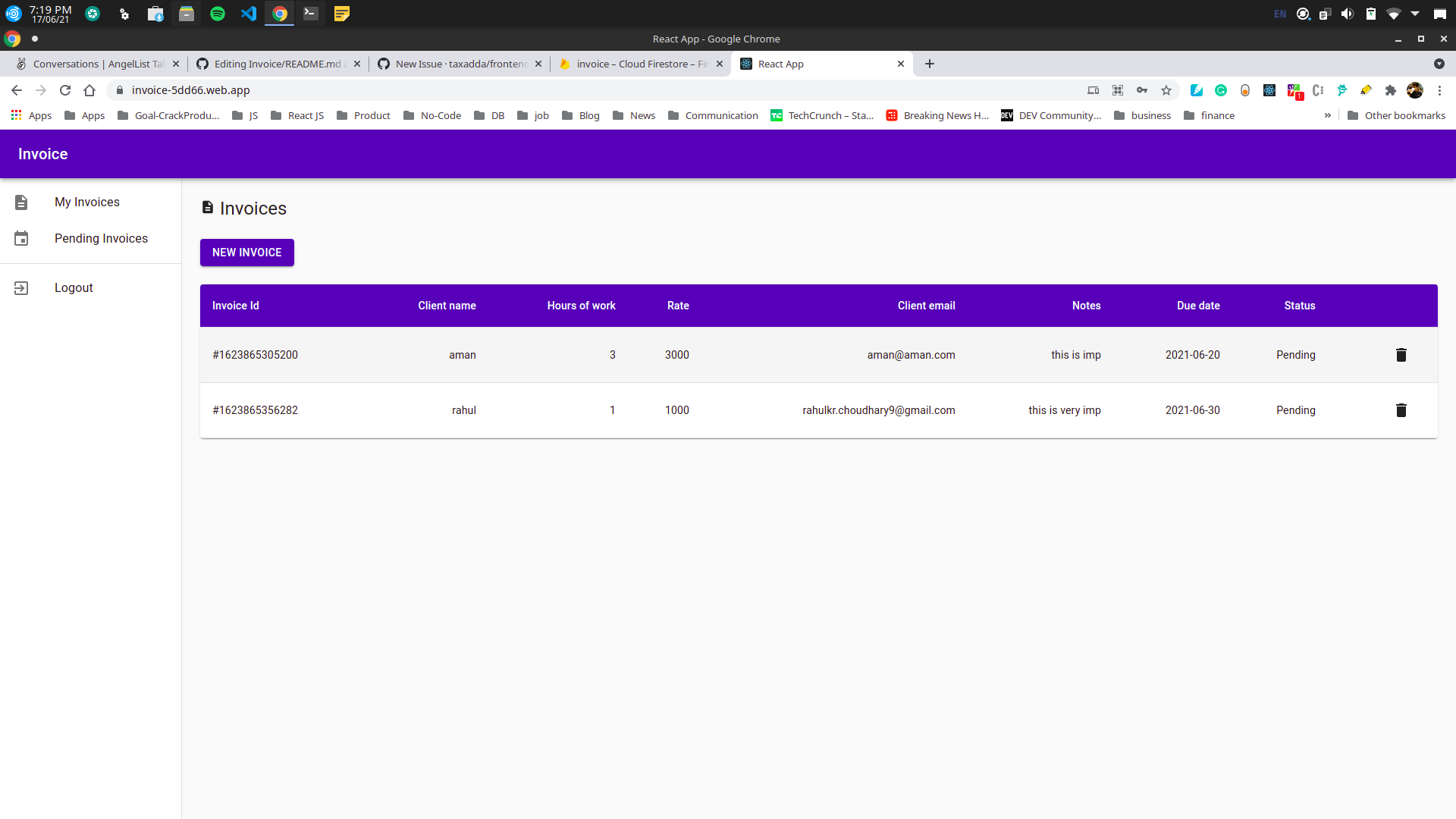Open Chrome three-dot menu

click(1439, 90)
